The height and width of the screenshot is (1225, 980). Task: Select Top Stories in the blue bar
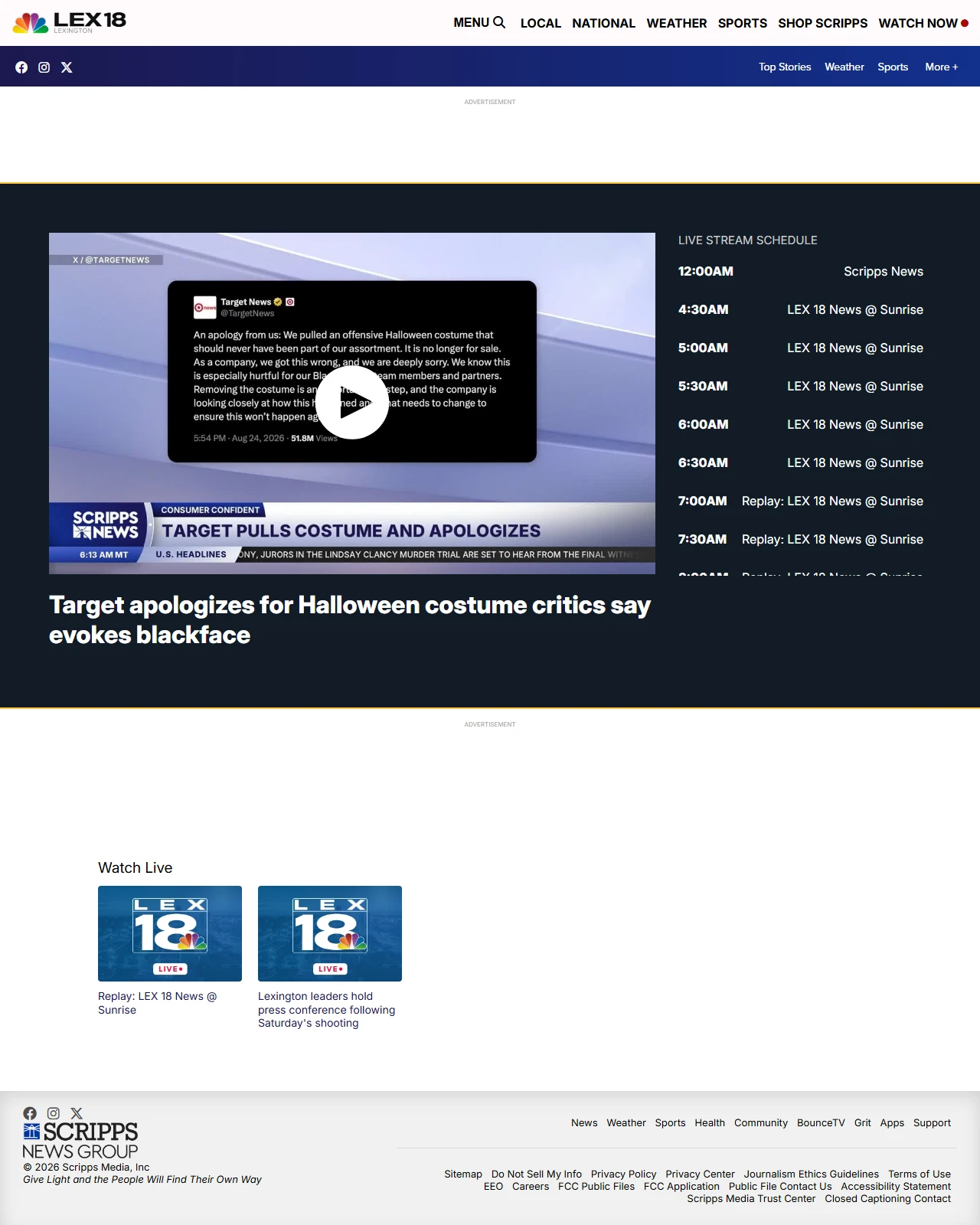coord(785,67)
